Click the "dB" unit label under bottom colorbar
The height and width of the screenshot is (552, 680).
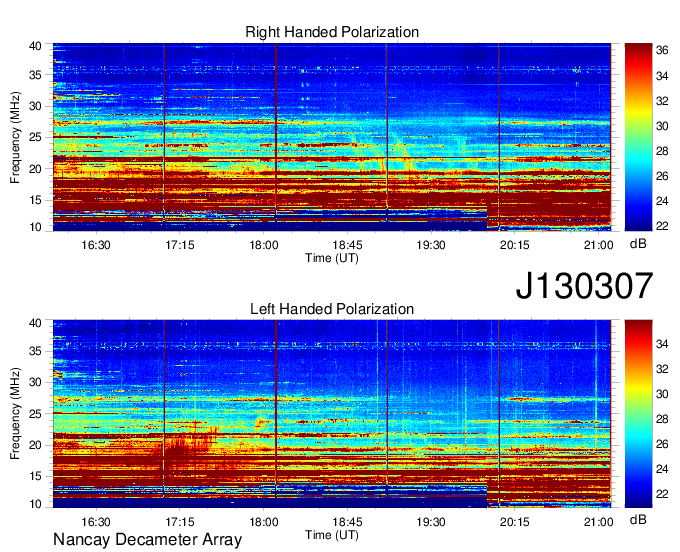(x=638, y=519)
